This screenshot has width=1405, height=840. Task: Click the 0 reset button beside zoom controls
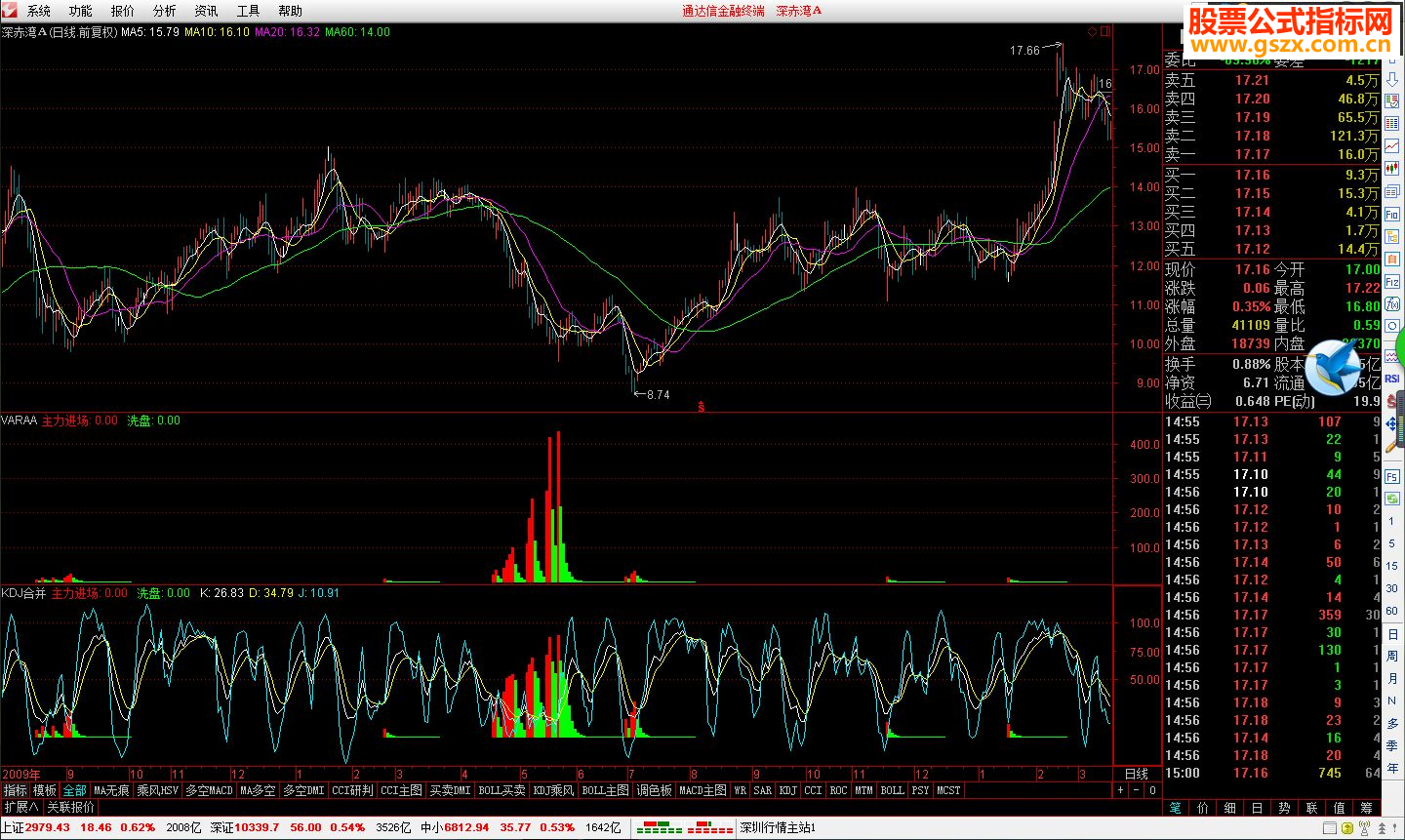tap(1152, 790)
